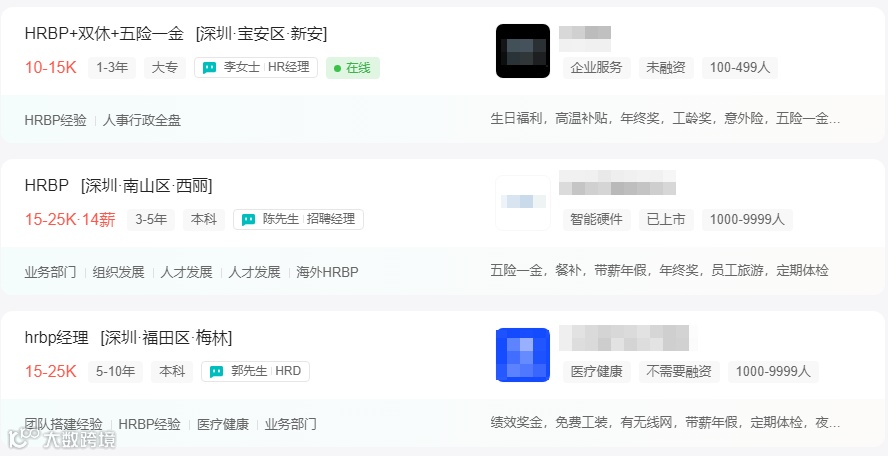Click the 团队搭建经验 keyword tag

(x=63, y=424)
